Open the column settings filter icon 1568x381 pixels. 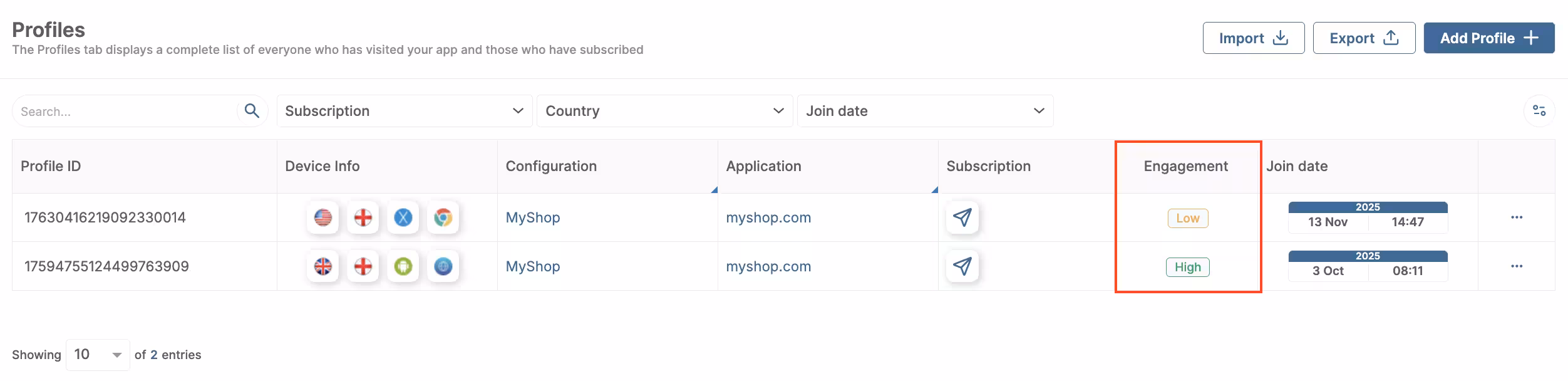click(1539, 111)
